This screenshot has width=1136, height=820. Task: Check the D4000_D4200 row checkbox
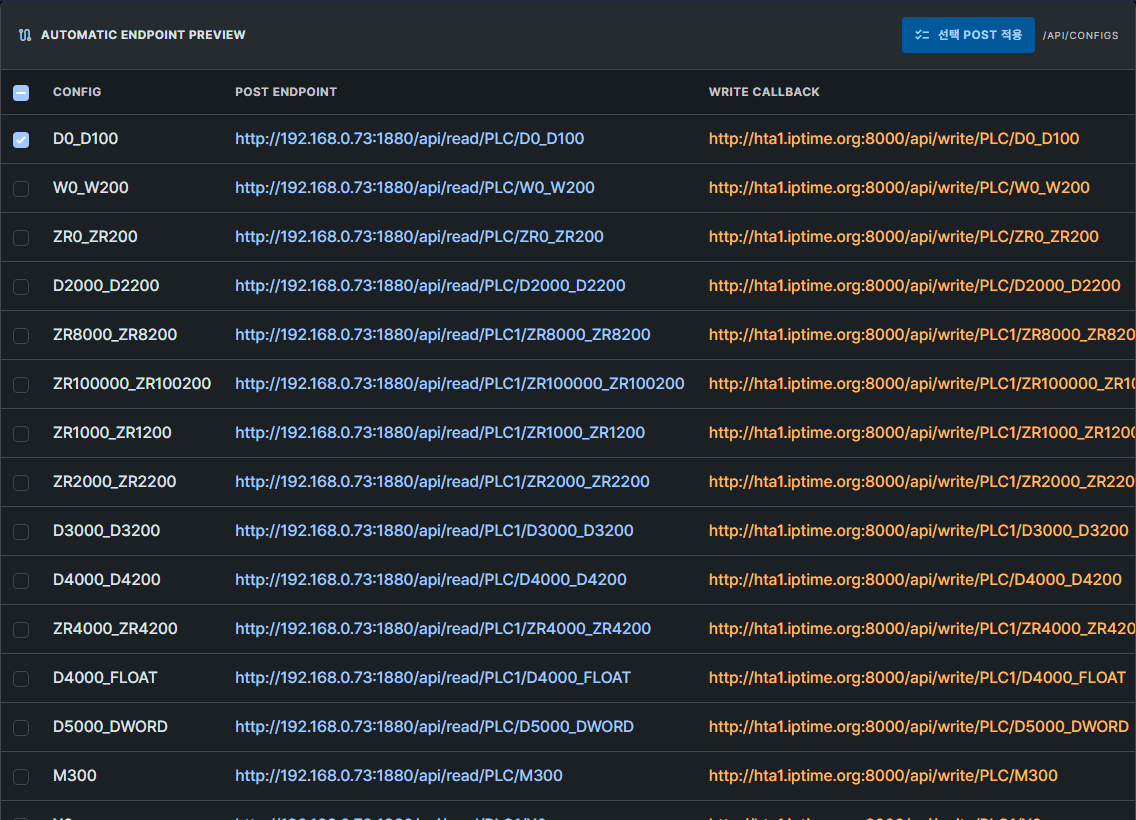(x=21, y=580)
